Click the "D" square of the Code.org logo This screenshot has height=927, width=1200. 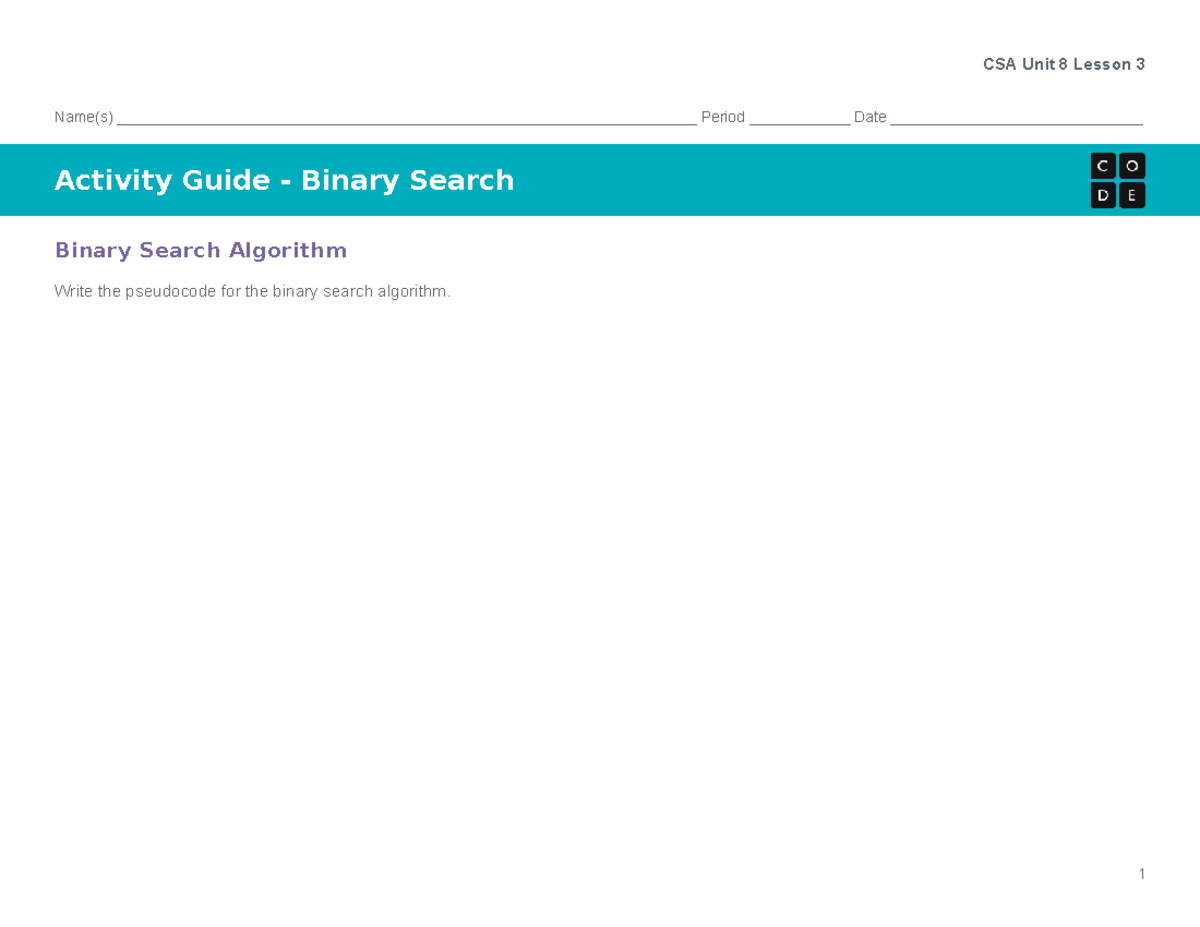coord(1103,195)
